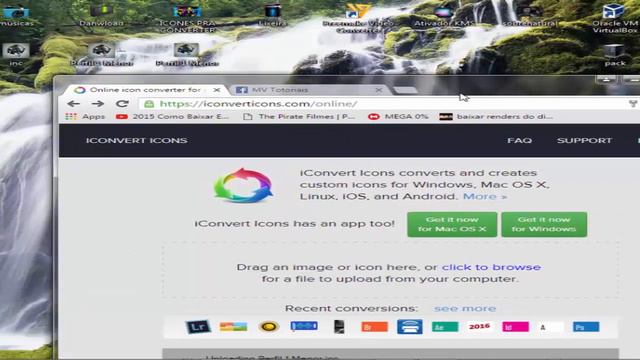The height and width of the screenshot is (360, 640).
Task: Click 'Get it now for Mac OS X'
Action: pyautogui.click(x=452, y=224)
